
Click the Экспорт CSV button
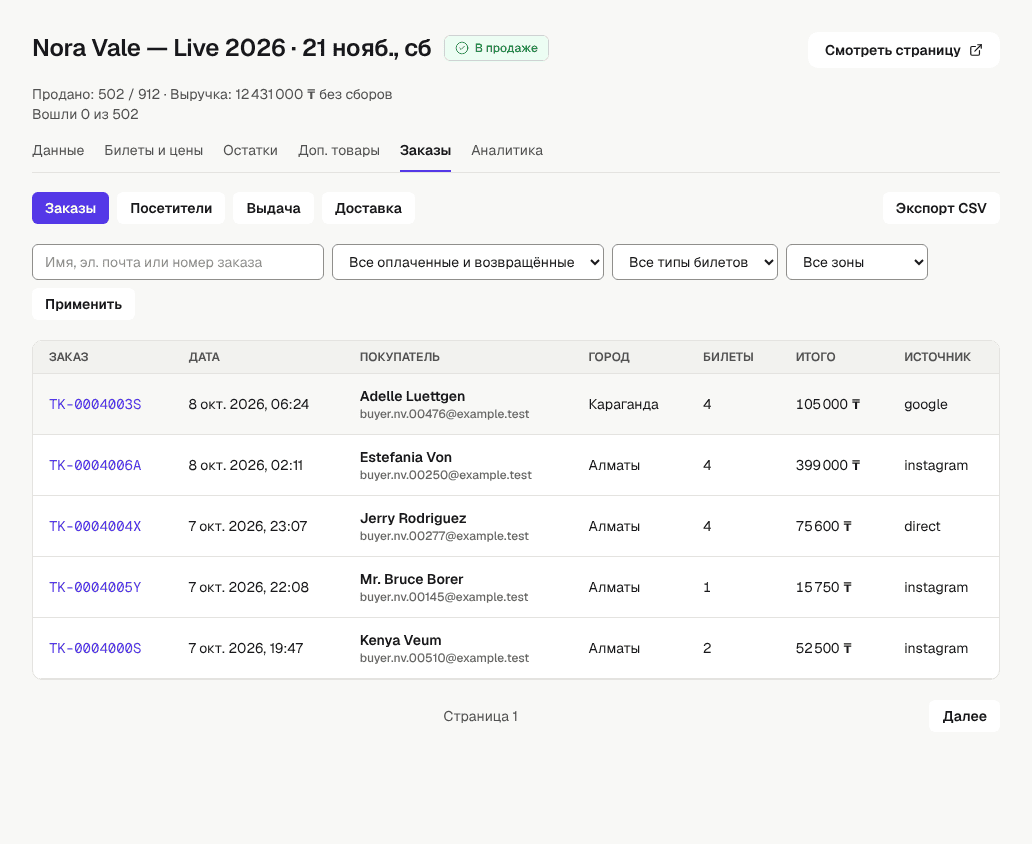point(941,208)
